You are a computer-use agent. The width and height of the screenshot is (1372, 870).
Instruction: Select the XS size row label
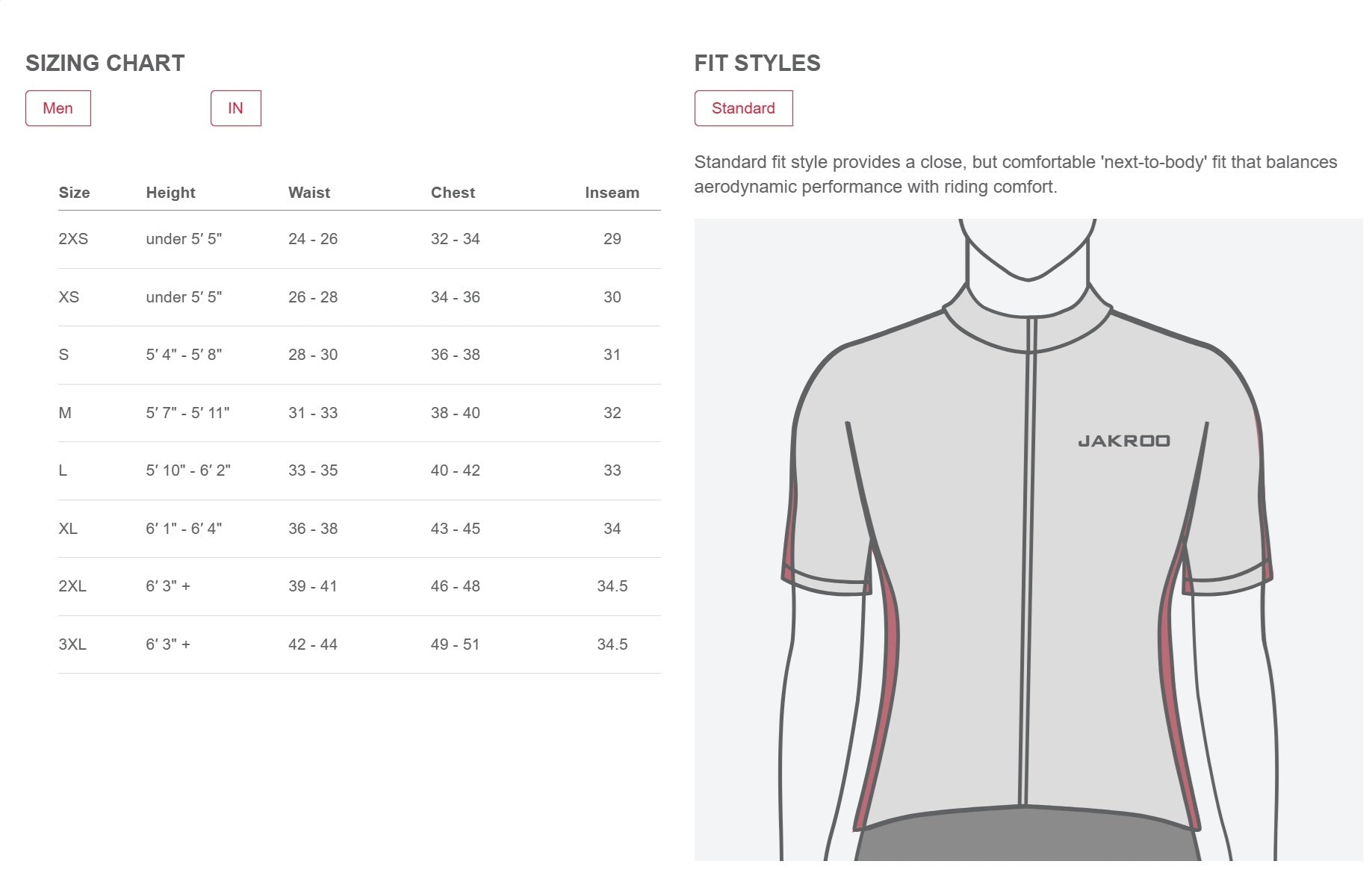coord(69,297)
